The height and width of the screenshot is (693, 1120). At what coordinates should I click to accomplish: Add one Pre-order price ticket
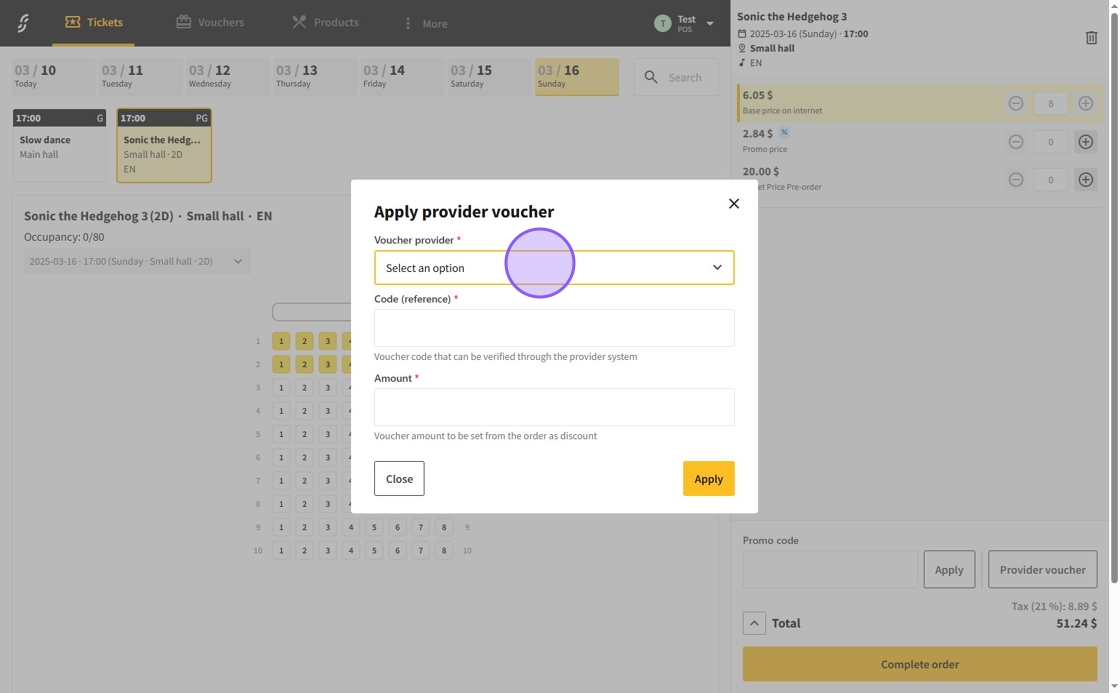[x=1085, y=180]
